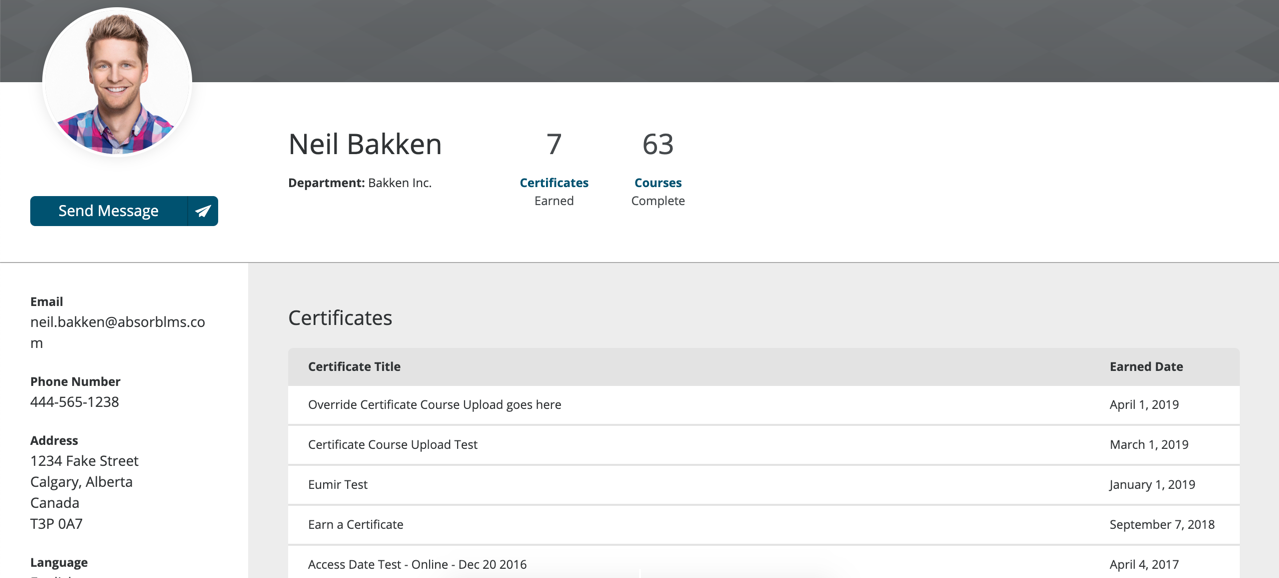
Task: Click the paper plane icon on Send Message
Action: click(203, 211)
